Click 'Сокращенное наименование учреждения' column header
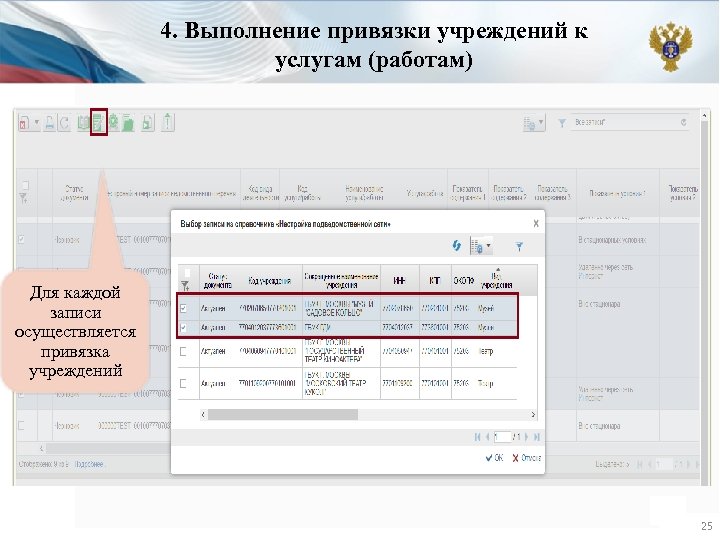This screenshot has width=720, height=540. (x=341, y=281)
